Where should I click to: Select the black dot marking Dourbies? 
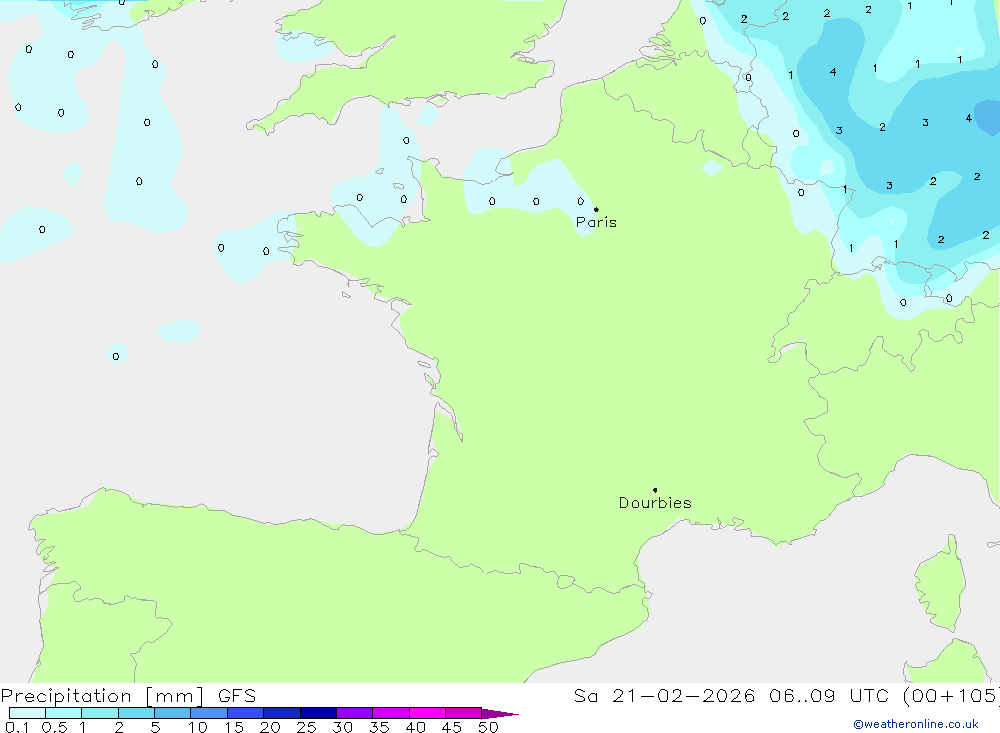655,490
